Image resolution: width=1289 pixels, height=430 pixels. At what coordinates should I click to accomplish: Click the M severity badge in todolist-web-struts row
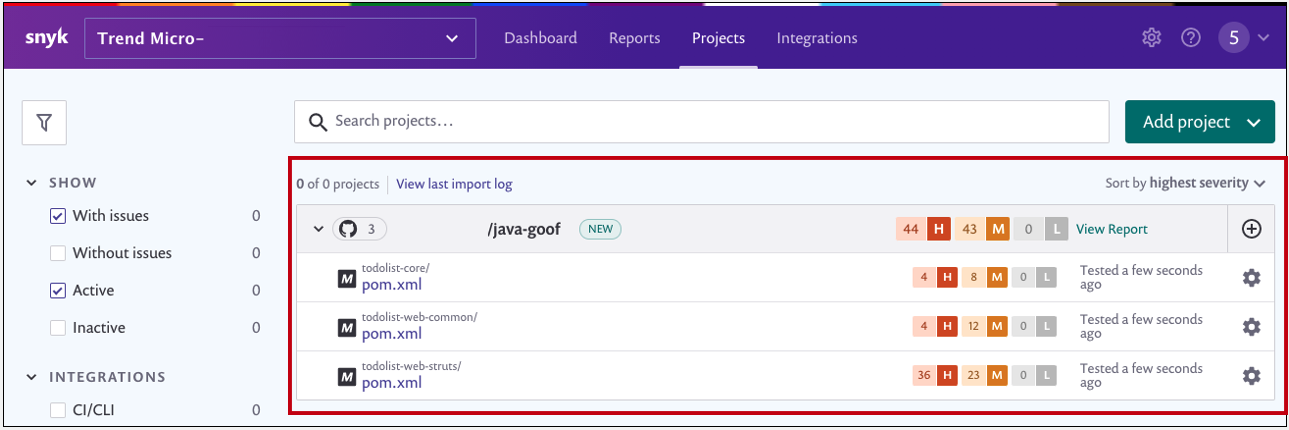coord(997,375)
